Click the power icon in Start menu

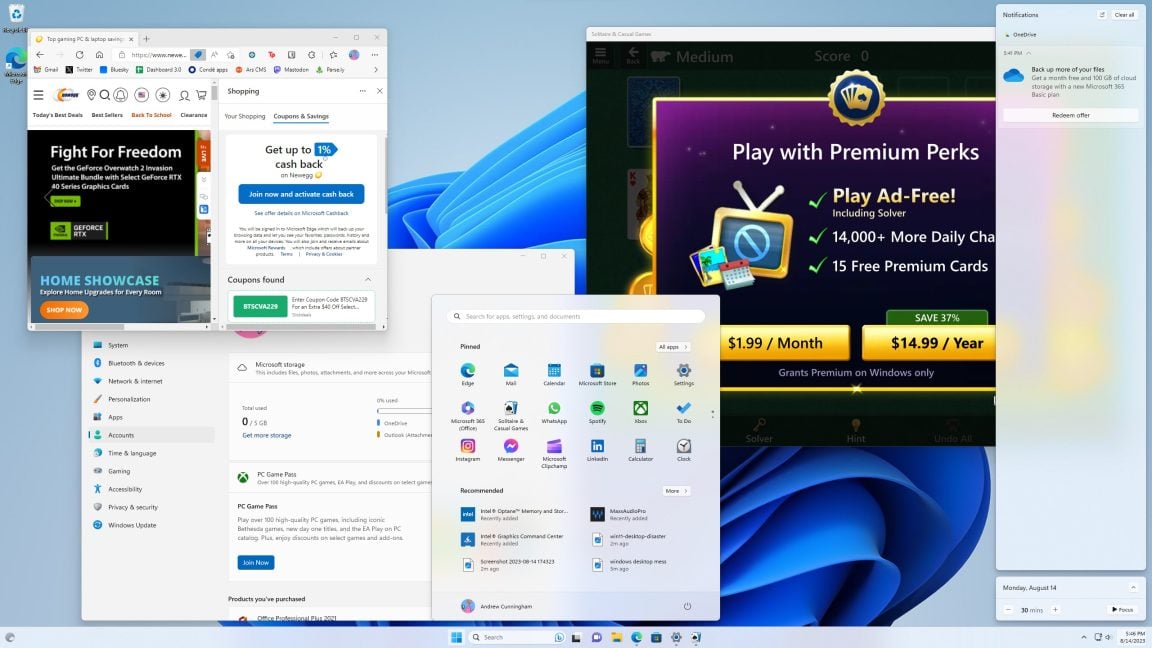(687, 606)
